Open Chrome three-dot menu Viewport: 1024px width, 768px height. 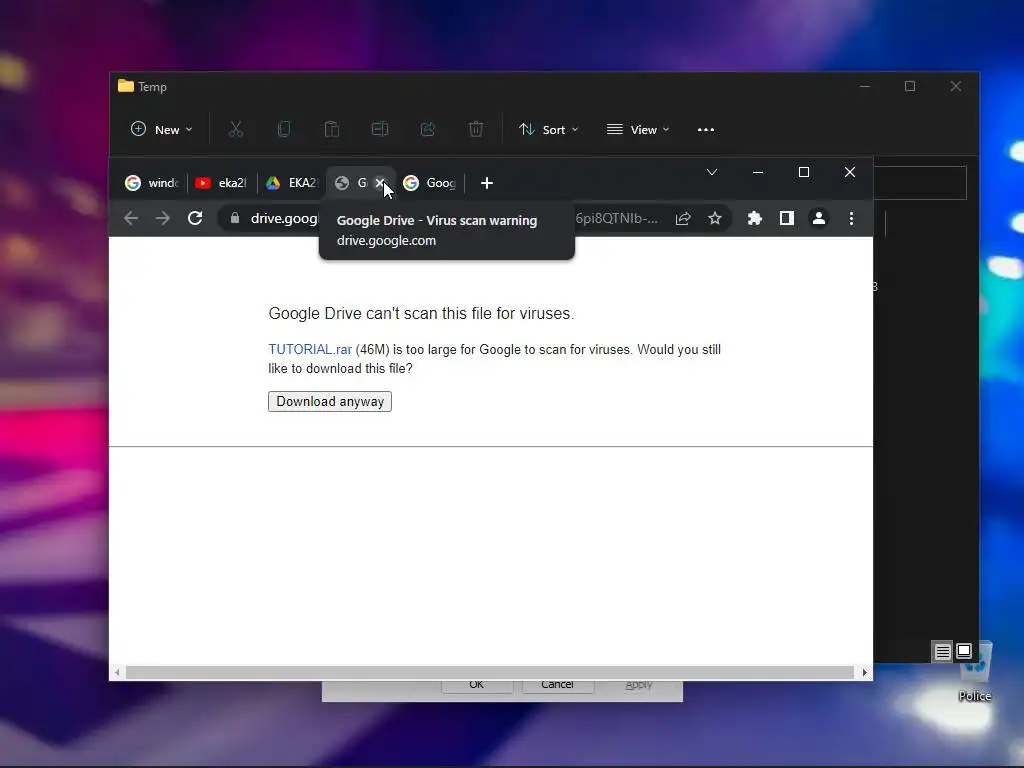[851, 218]
